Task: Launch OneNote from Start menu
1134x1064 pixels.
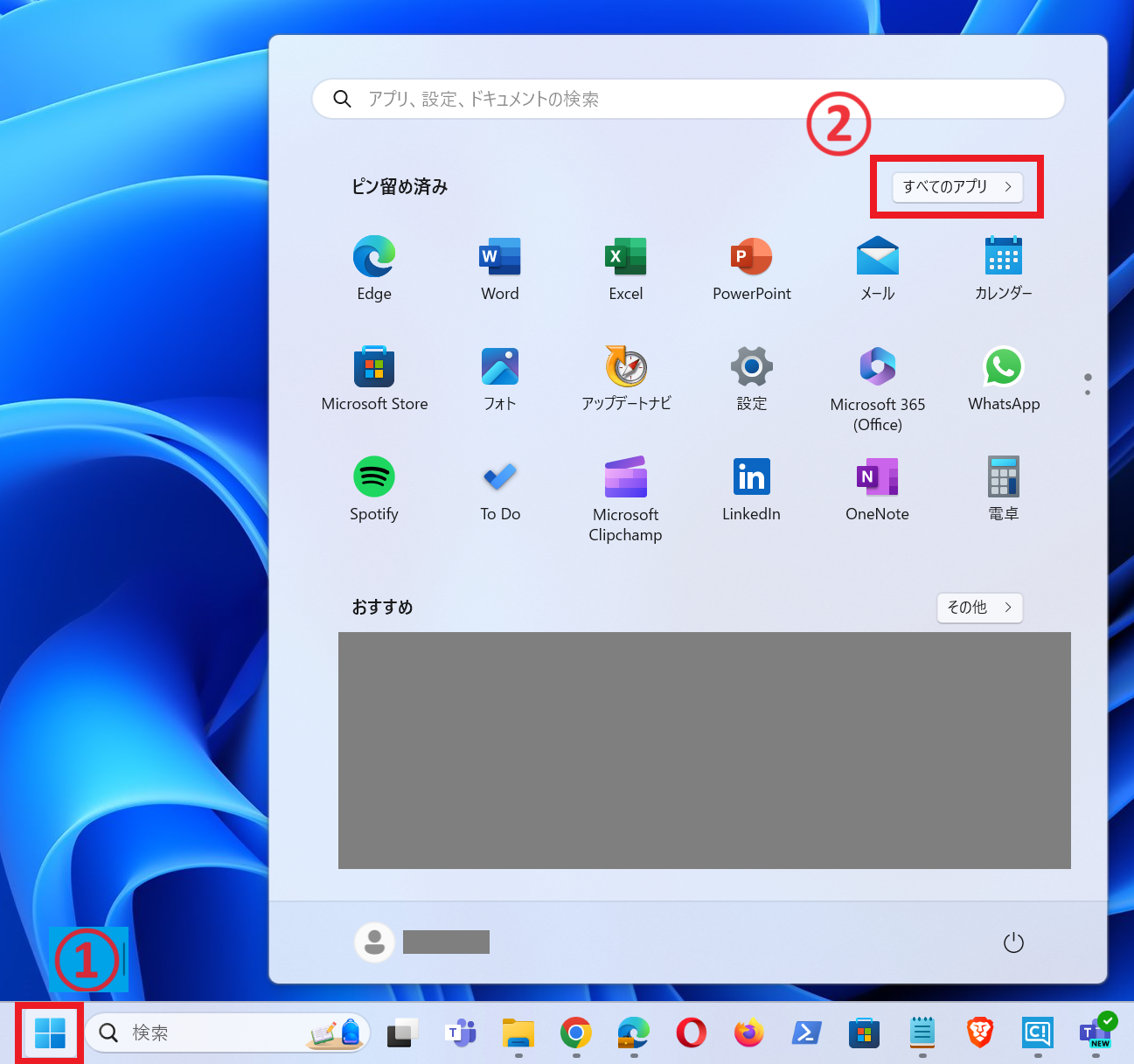Action: tap(878, 489)
